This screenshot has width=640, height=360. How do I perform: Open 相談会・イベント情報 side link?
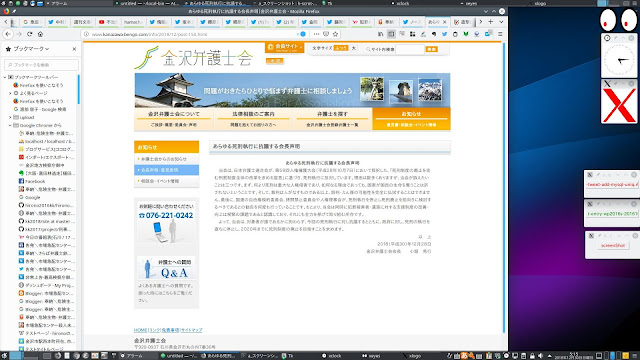167,181
